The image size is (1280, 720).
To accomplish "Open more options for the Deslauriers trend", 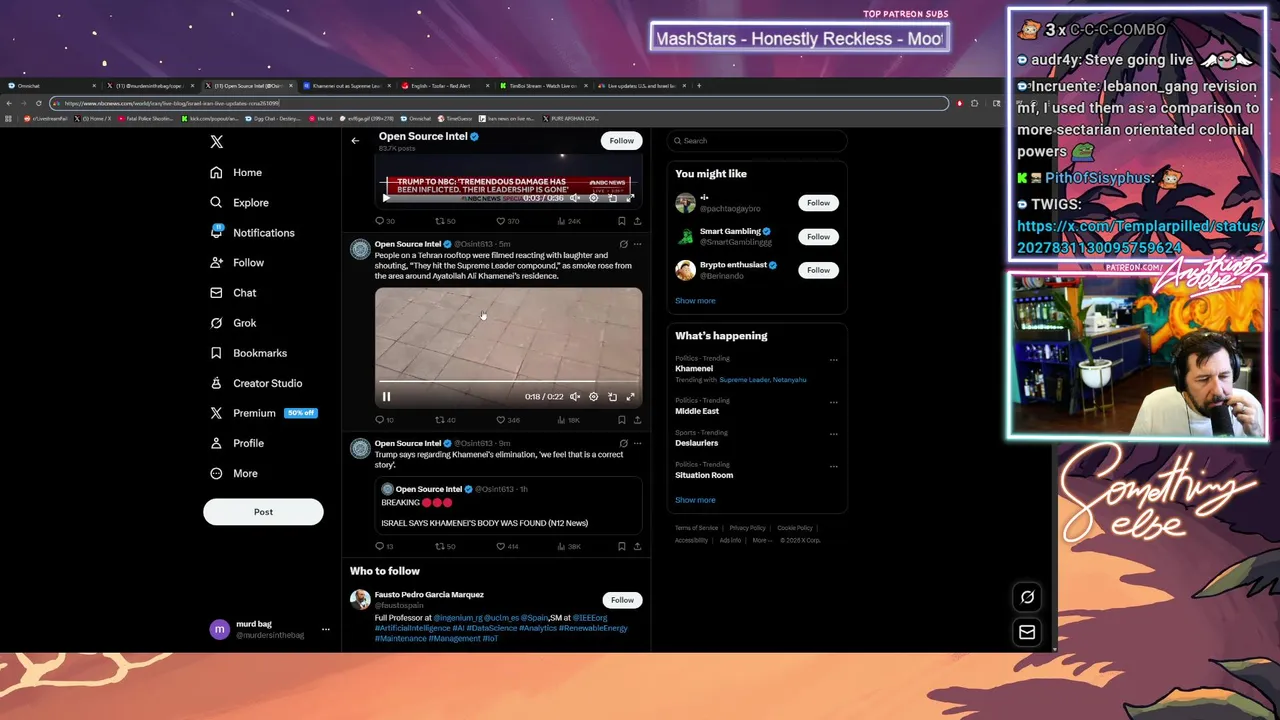I will (x=833, y=434).
